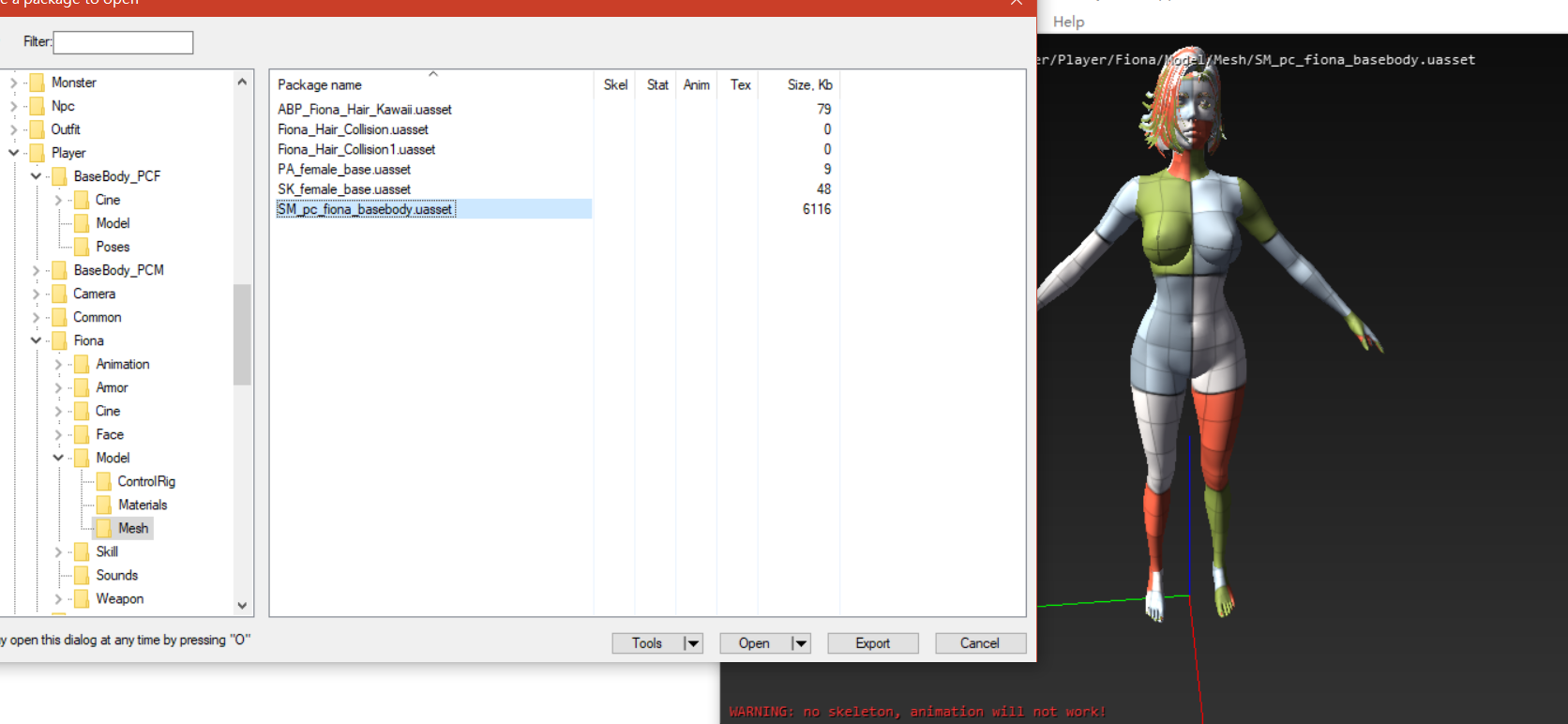Click the BaseBody_PCM folder icon
The image size is (1568, 724).
[x=60, y=270]
